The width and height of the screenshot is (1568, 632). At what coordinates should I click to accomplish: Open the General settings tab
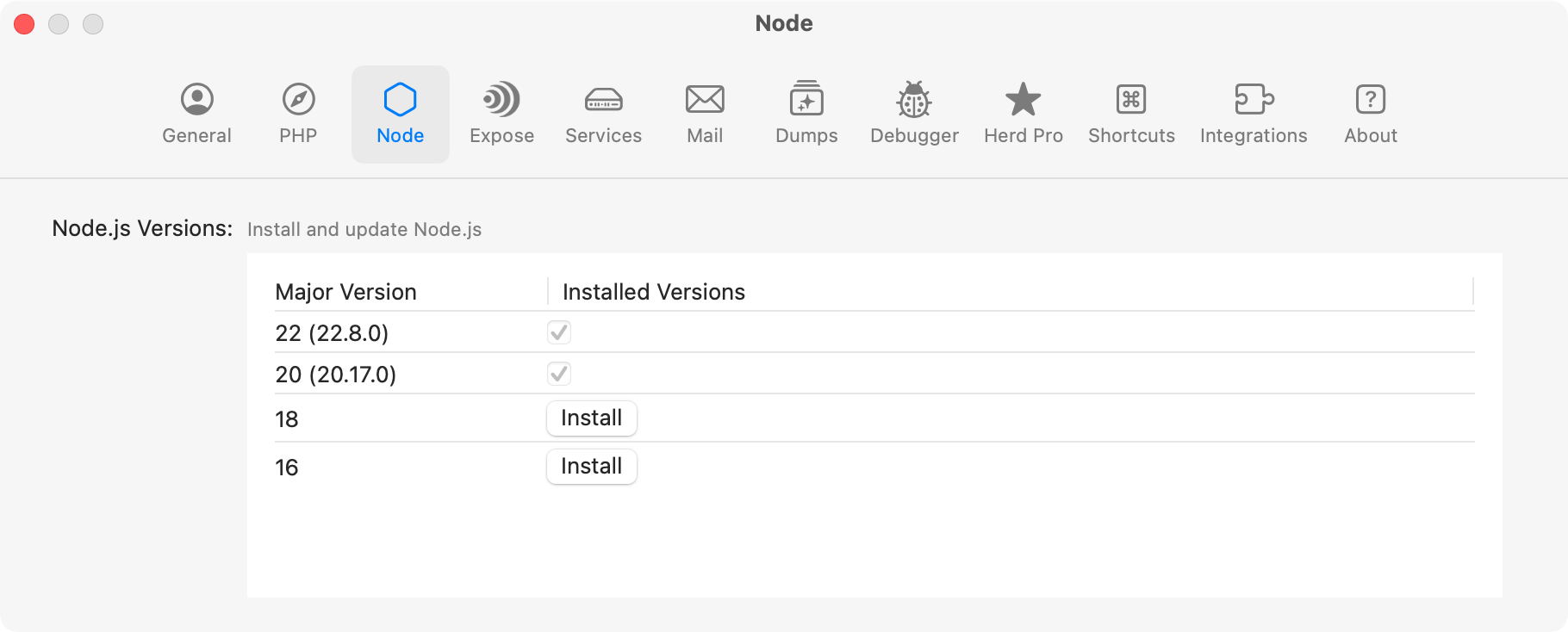[x=196, y=114]
